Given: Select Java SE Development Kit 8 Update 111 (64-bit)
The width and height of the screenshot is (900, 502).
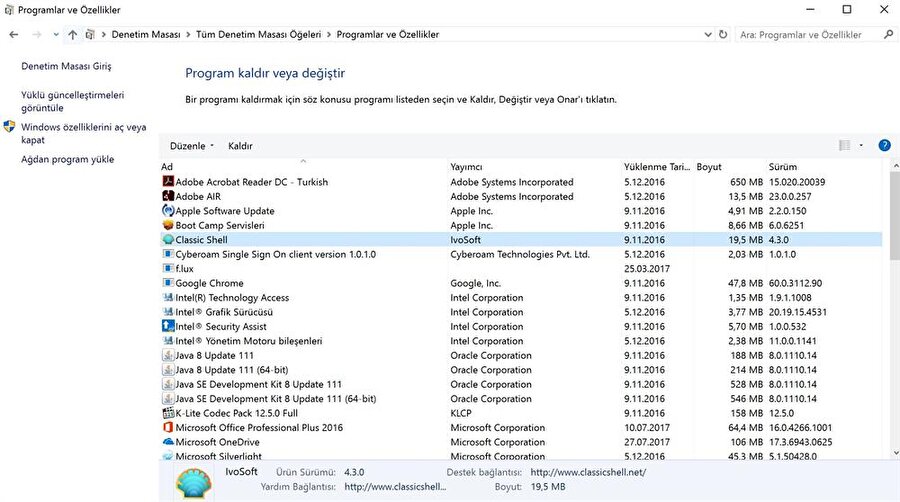Looking at the screenshot, I should point(521,398).
